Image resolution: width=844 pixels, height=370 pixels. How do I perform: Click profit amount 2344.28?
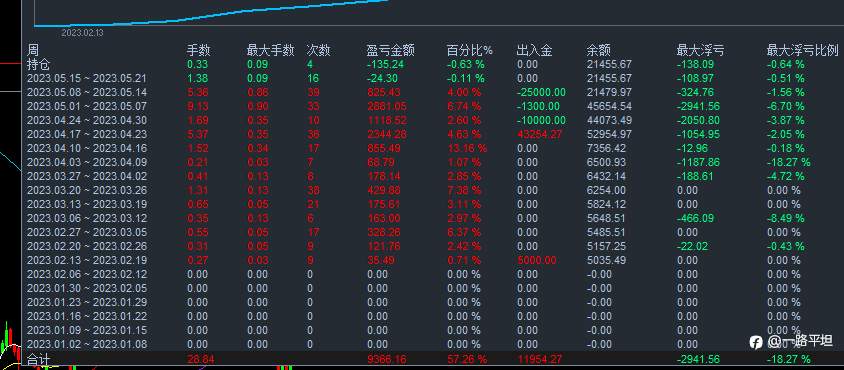pos(387,135)
